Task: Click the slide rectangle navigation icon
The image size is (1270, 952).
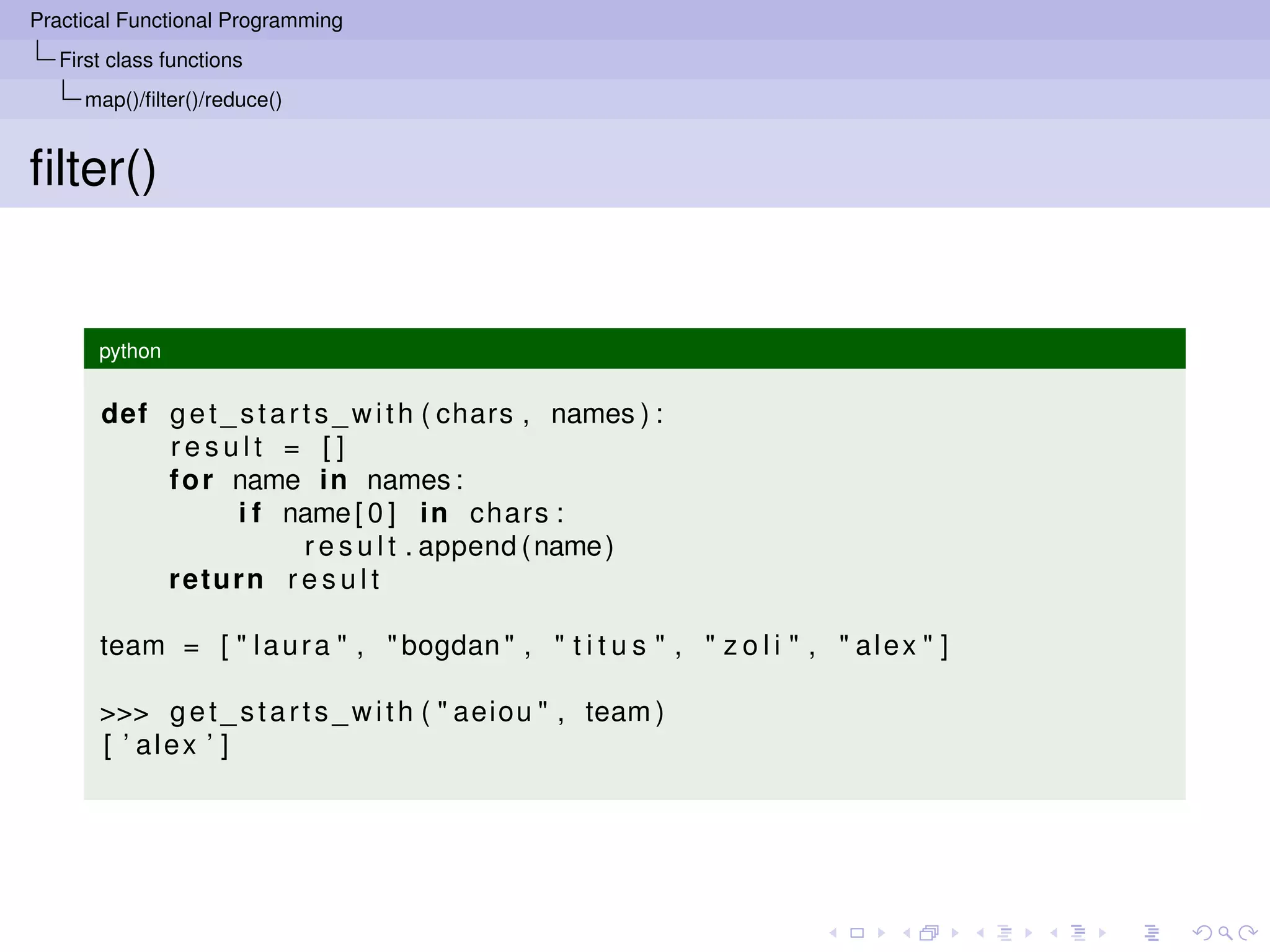Action: pos(857,933)
